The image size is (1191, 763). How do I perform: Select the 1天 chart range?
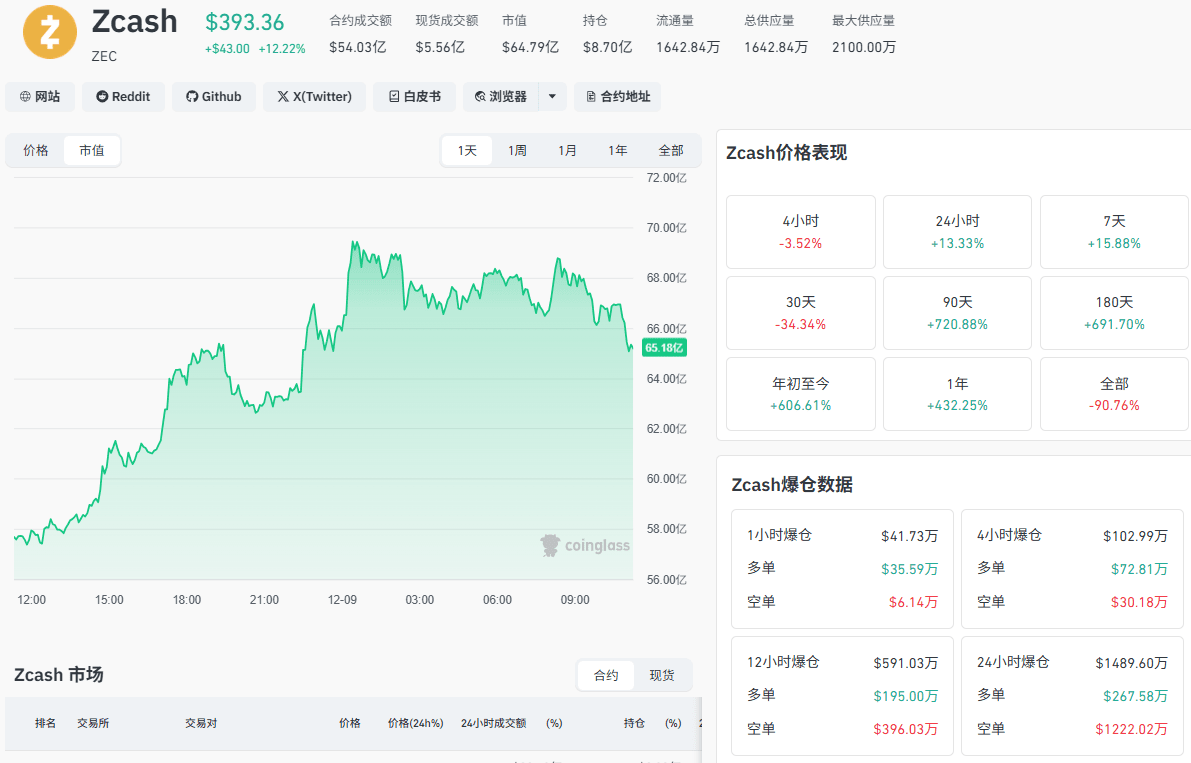(467, 150)
